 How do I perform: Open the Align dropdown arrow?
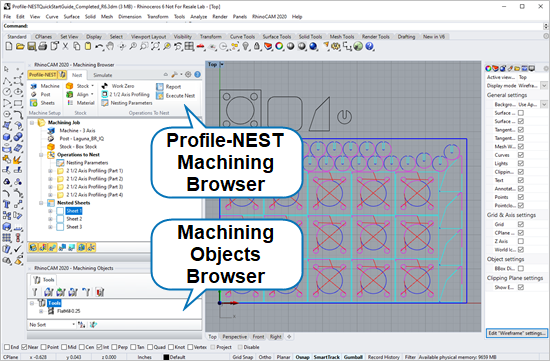92,94
